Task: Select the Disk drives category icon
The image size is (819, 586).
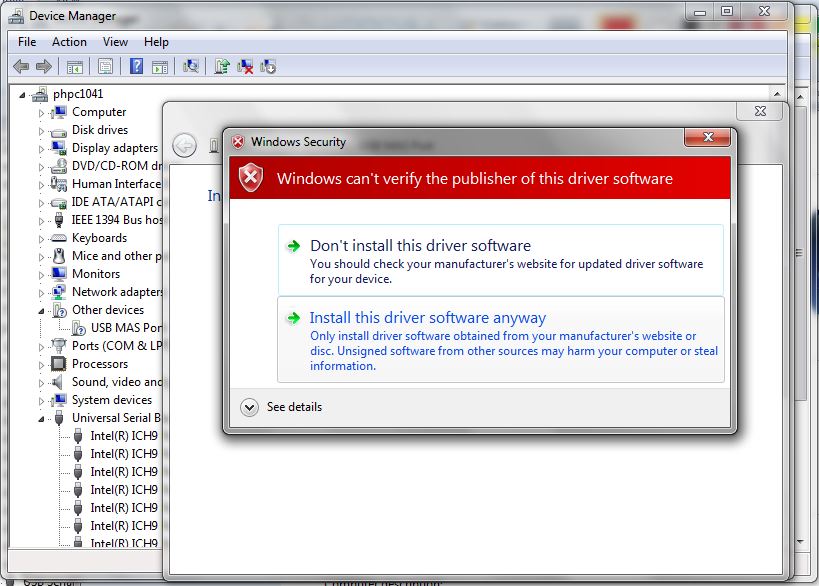Action: pyautogui.click(x=58, y=132)
